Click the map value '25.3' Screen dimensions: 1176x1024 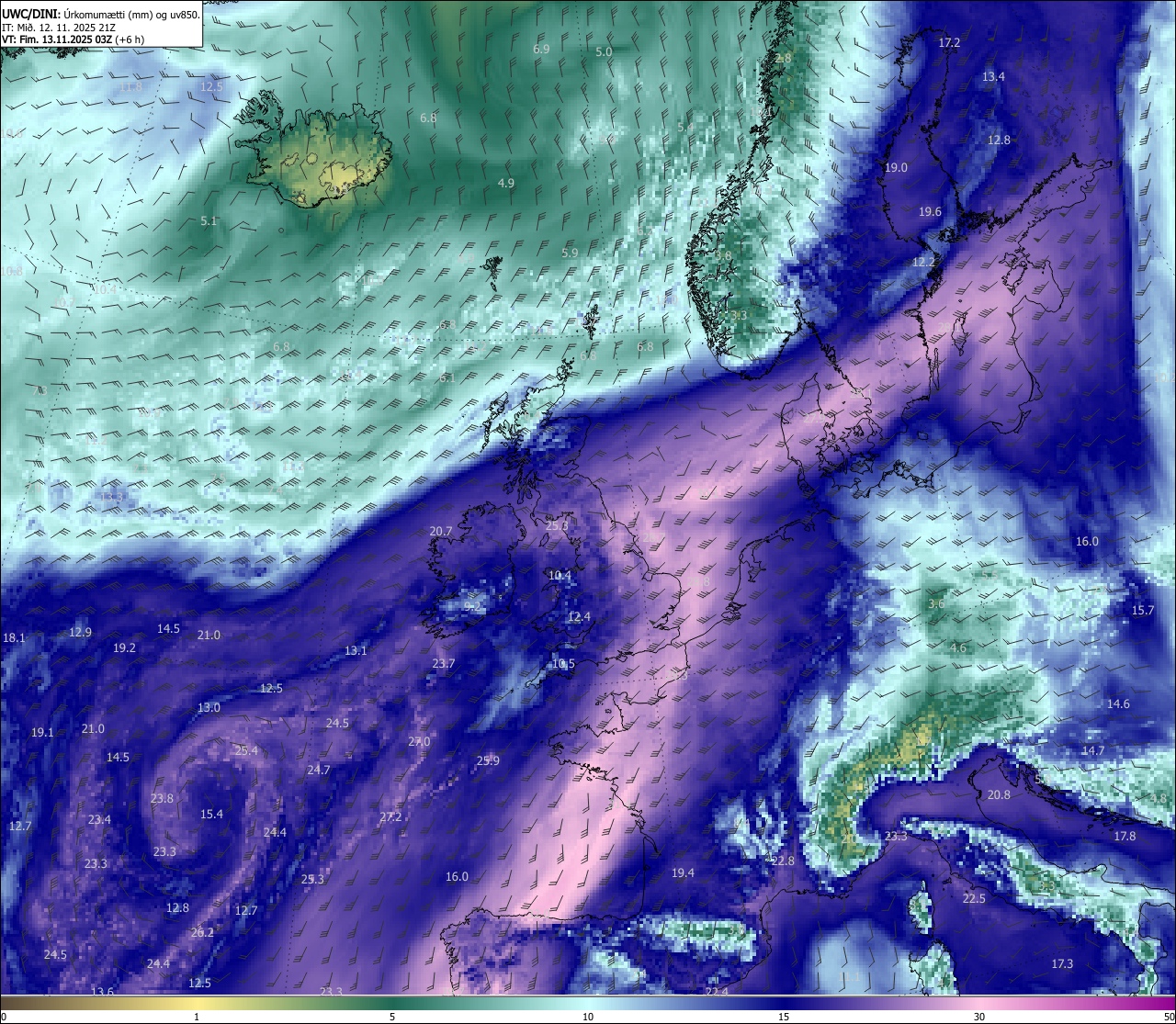pyautogui.click(x=312, y=880)
